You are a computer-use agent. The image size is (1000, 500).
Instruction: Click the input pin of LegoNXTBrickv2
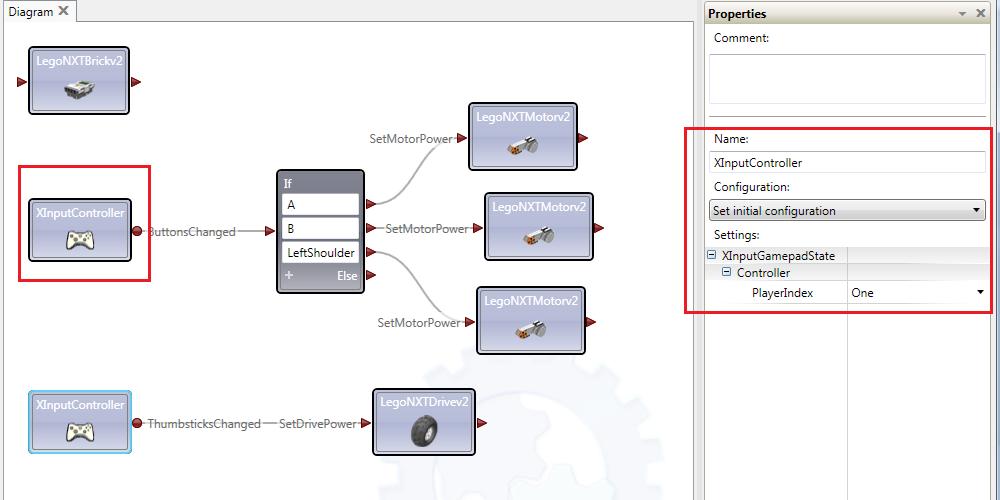point(21,82)
